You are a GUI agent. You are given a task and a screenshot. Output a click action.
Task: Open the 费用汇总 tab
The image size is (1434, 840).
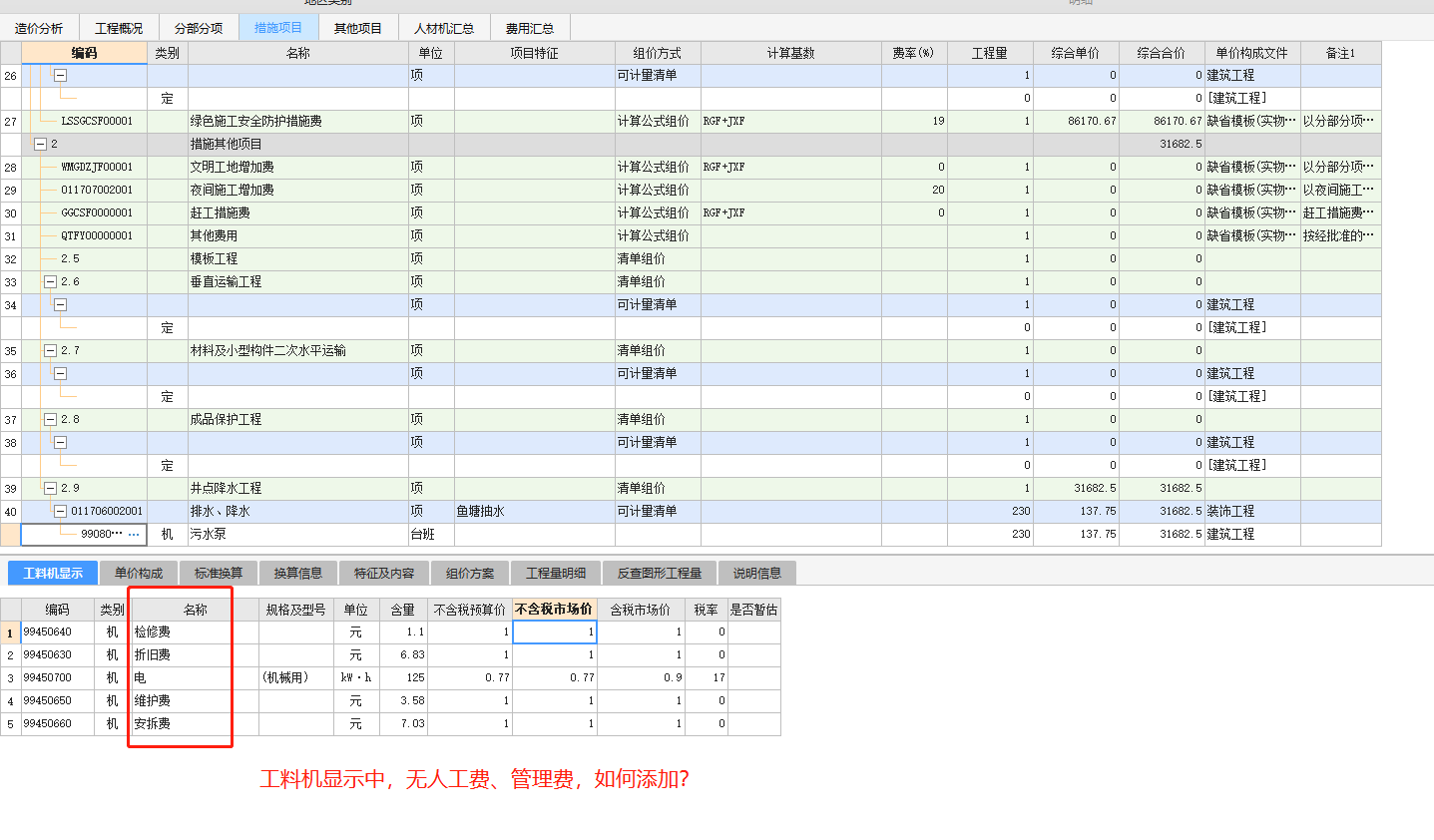click(x=530, y=28)
